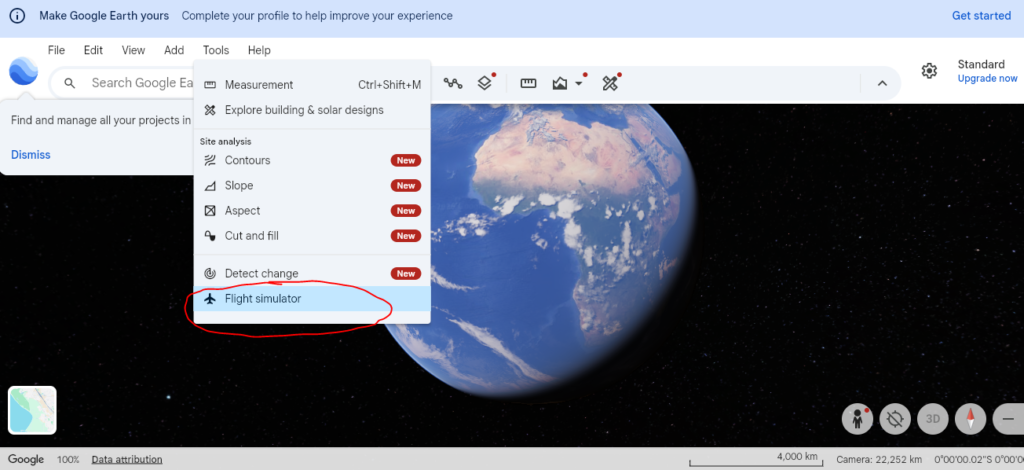Screen dimensions: 1024x470
Task: Click the 4,000 km scale bar
Action: click(756, 459)
